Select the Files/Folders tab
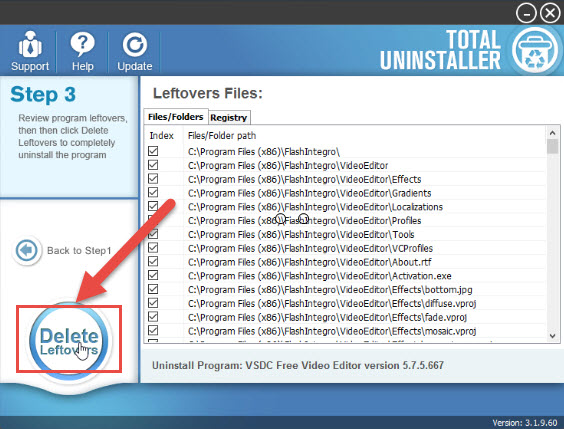564x429 pixels. 176,117
